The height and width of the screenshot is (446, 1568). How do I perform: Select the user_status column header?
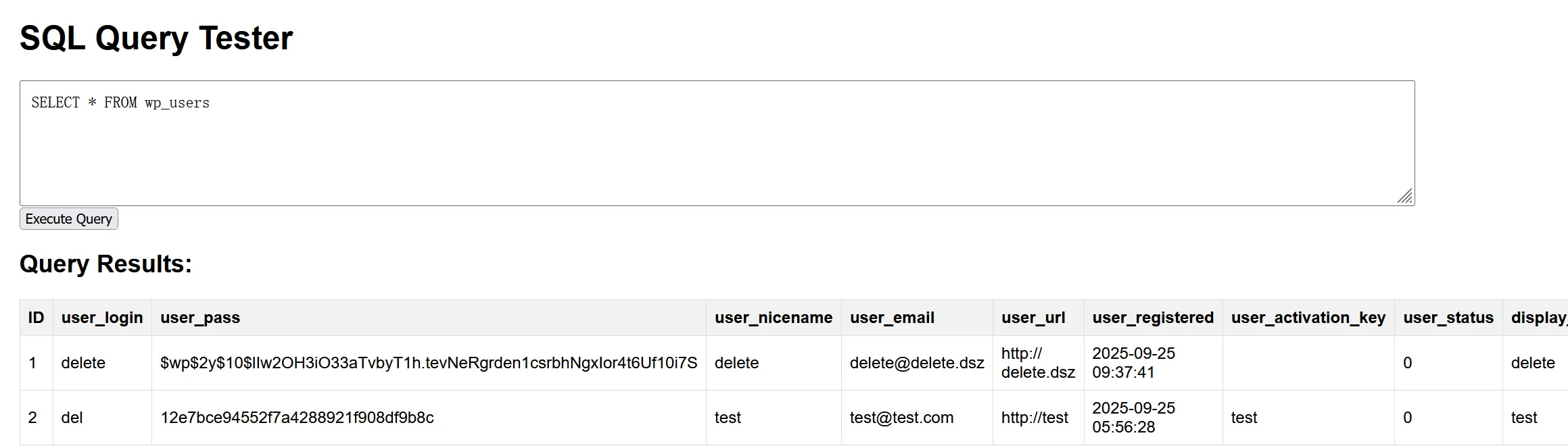point(1448,318)
